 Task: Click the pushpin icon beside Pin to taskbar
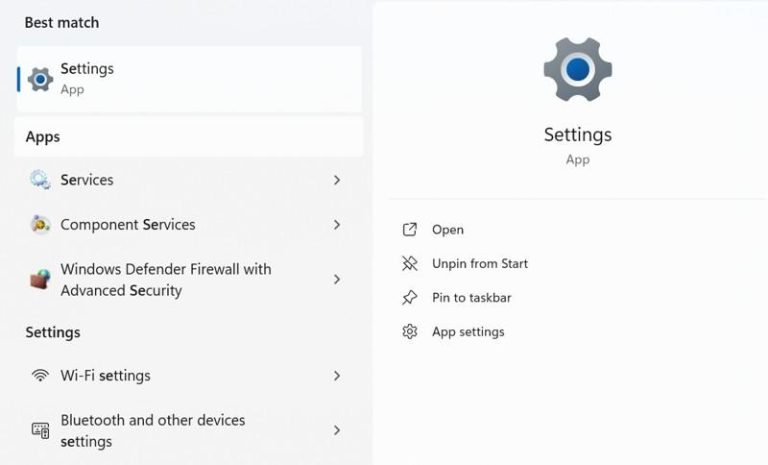click(x=409, y=298)
